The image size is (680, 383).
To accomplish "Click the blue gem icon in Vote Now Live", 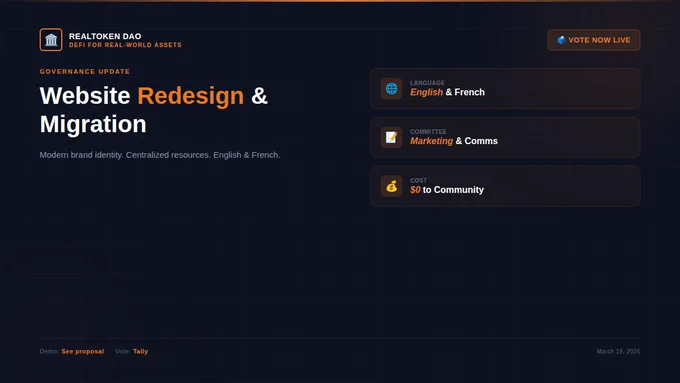I will [x=561, y=40].
